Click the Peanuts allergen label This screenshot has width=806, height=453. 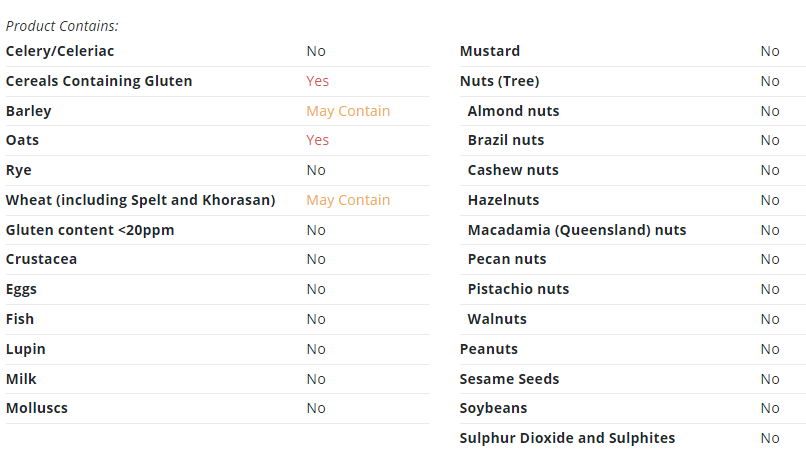pyautogui.click(x=488, y=349)
